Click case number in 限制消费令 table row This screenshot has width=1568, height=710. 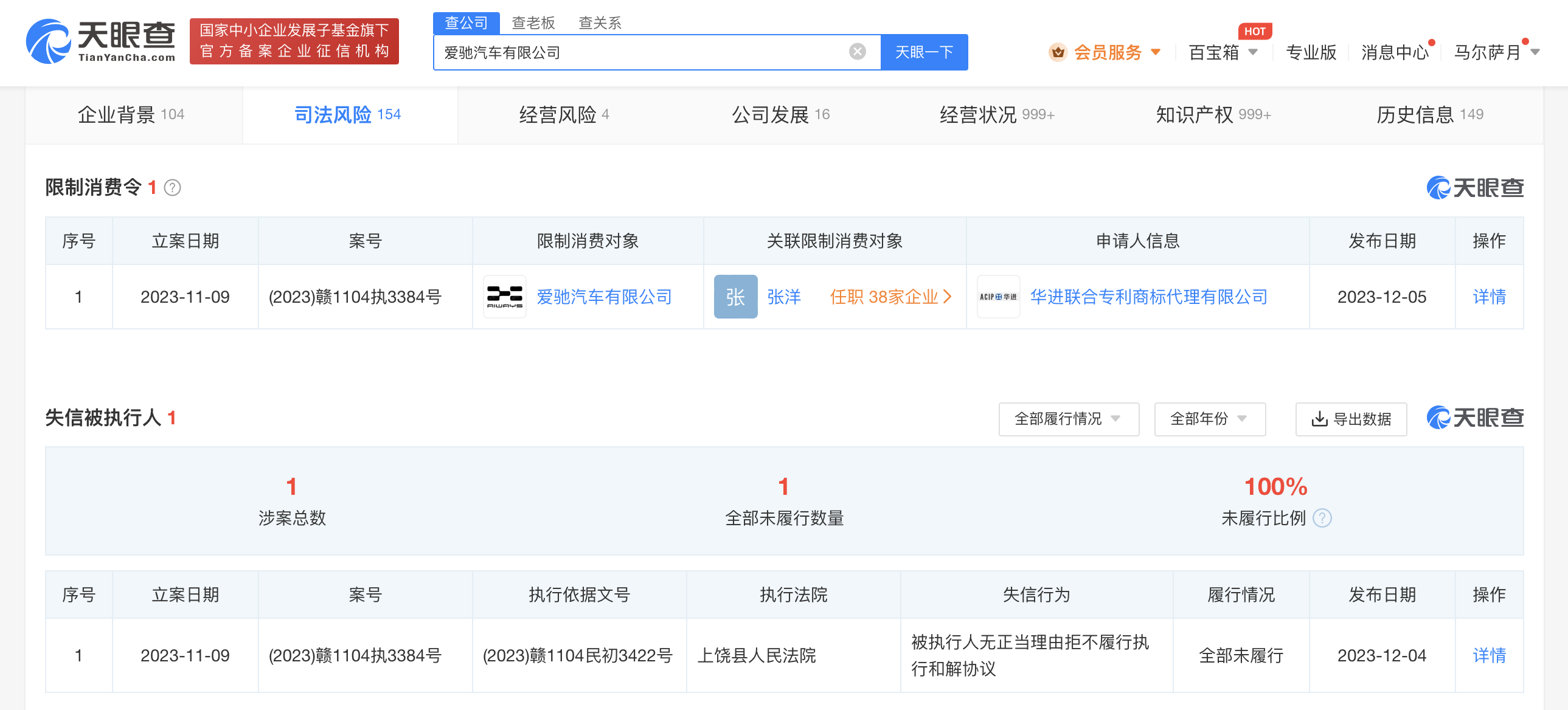click(355, 296)
